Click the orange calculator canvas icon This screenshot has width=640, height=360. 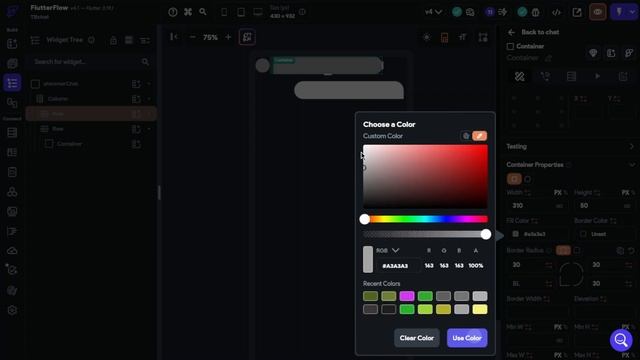444,38
